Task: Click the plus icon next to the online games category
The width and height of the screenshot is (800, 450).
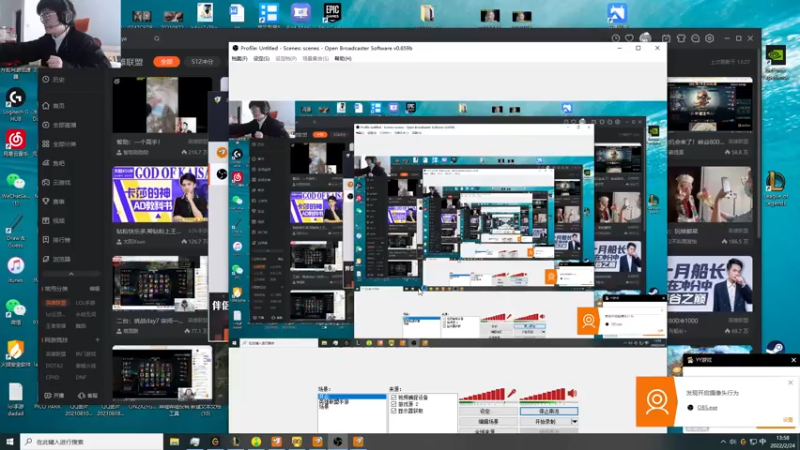Action: [97, 340]
